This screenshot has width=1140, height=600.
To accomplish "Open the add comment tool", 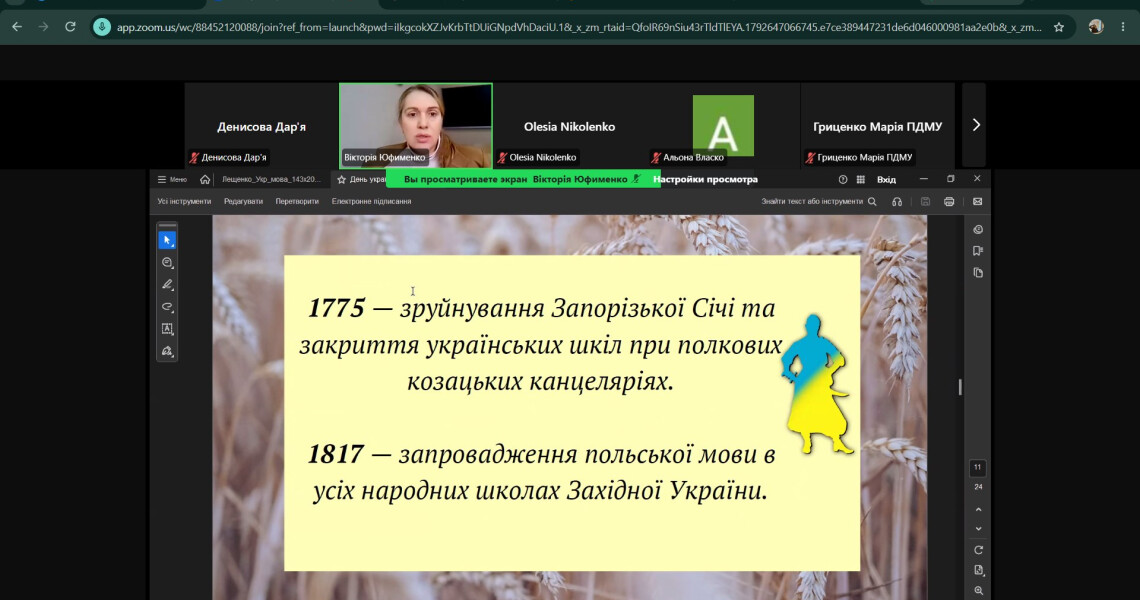I will (167, 263).
